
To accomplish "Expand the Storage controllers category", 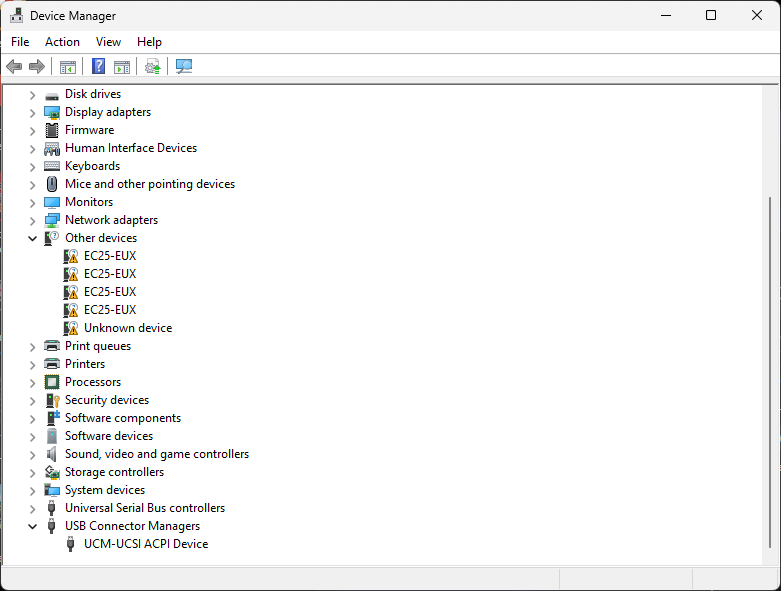I will coord(32,472).
